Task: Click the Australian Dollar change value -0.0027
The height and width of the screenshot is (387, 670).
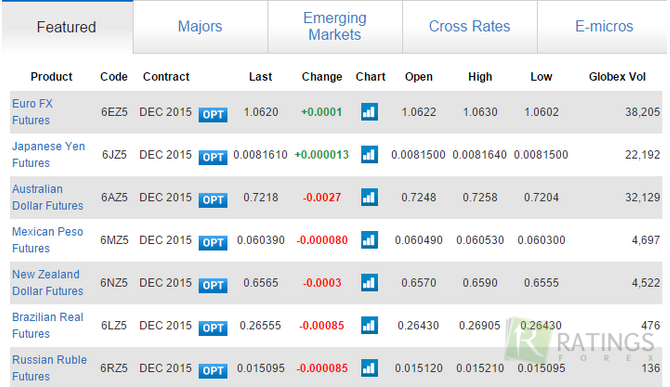Action: point(322,197)
